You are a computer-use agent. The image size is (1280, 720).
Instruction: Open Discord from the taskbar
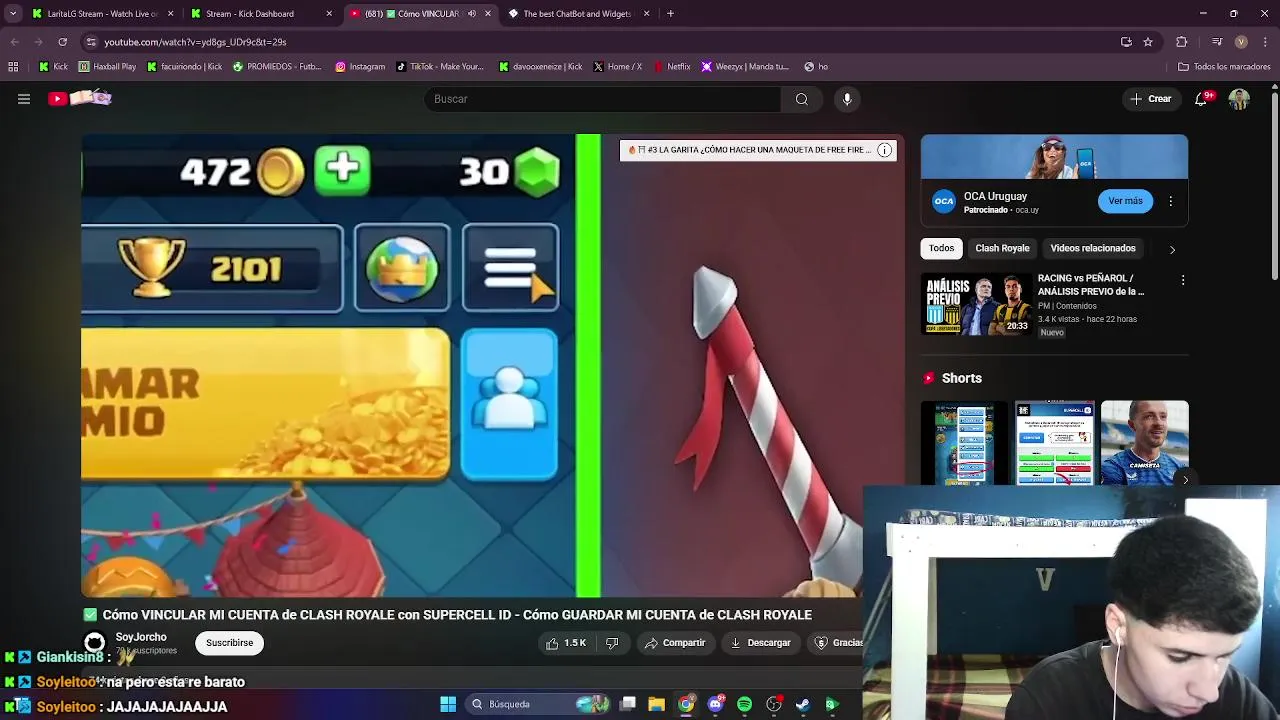point(715,704)
